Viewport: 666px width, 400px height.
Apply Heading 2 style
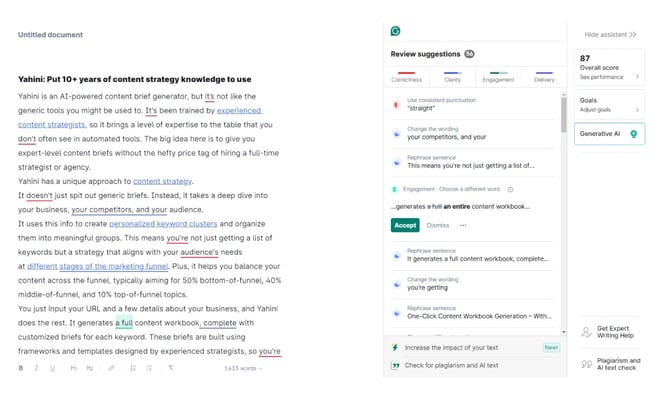[x=90, y=368]
